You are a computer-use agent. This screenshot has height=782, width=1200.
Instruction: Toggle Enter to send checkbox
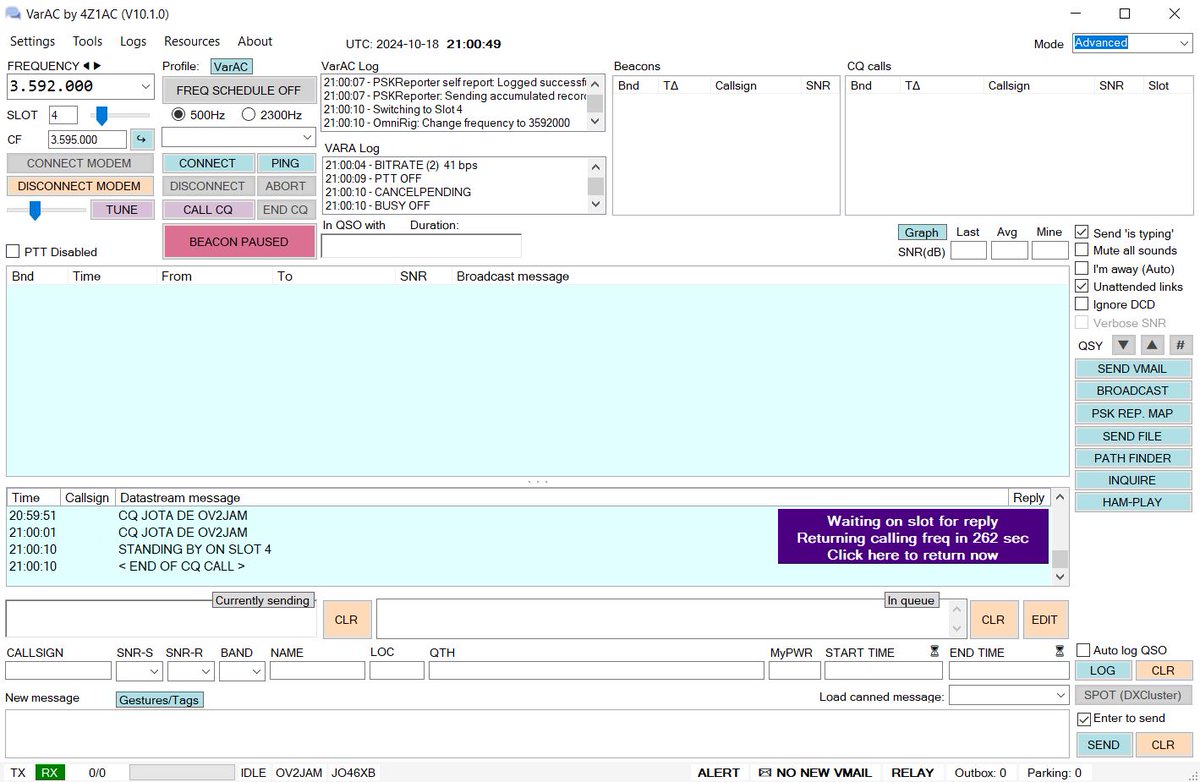tap(1084, 718)
